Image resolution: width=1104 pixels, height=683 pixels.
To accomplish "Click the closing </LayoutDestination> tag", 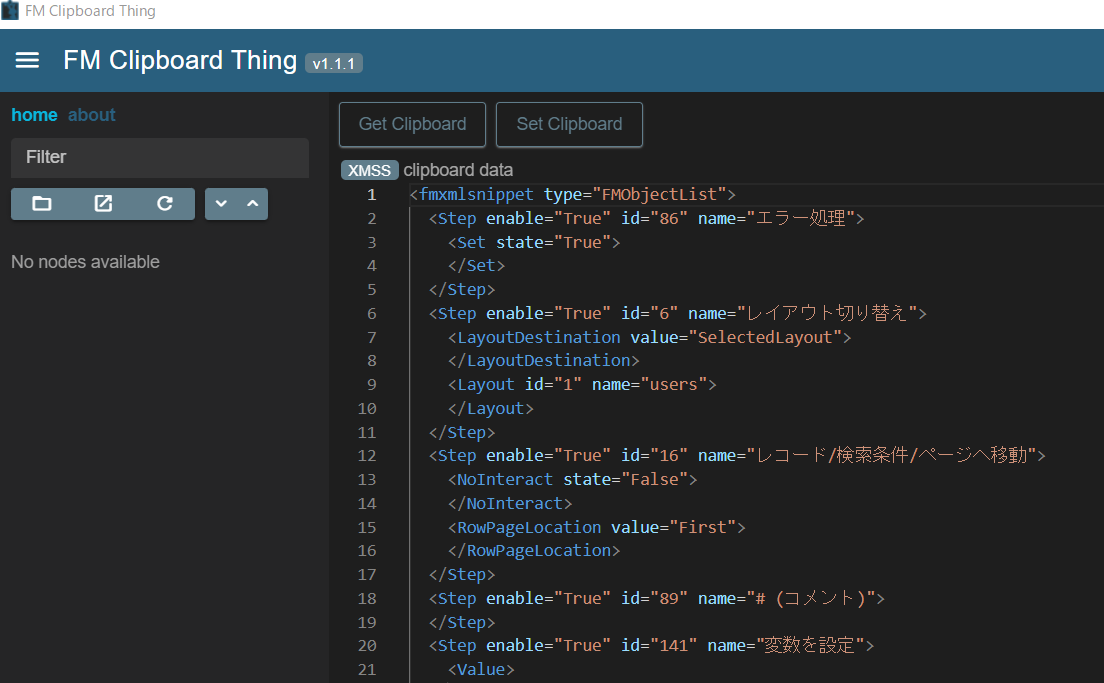I will [x=544, y=361].
